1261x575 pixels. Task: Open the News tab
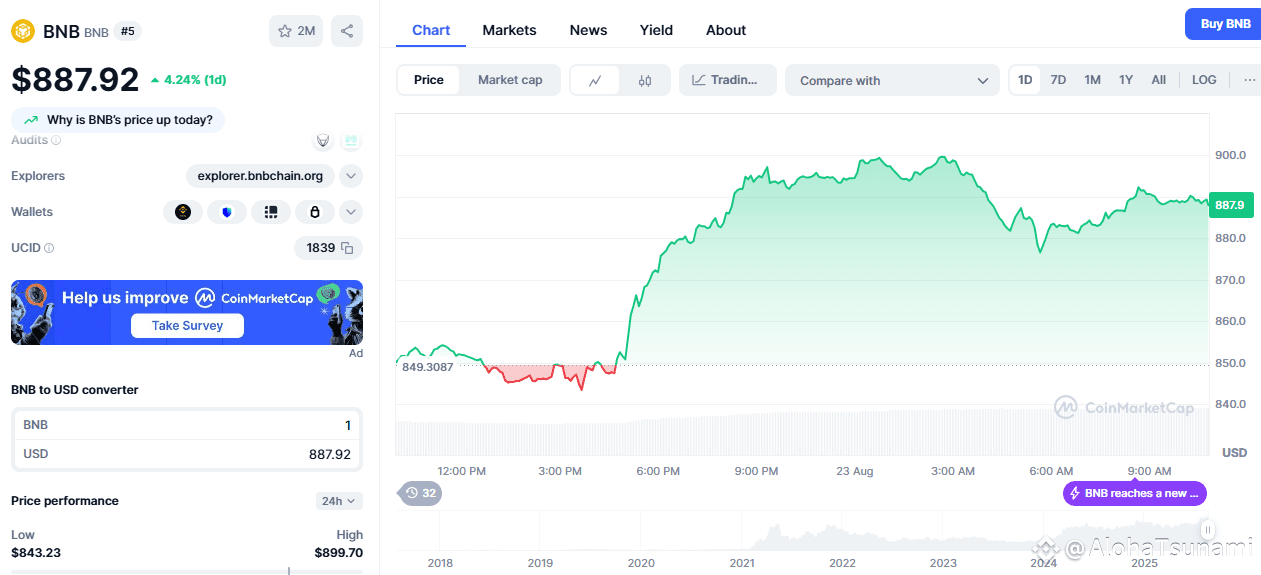(x=588, y=30)
